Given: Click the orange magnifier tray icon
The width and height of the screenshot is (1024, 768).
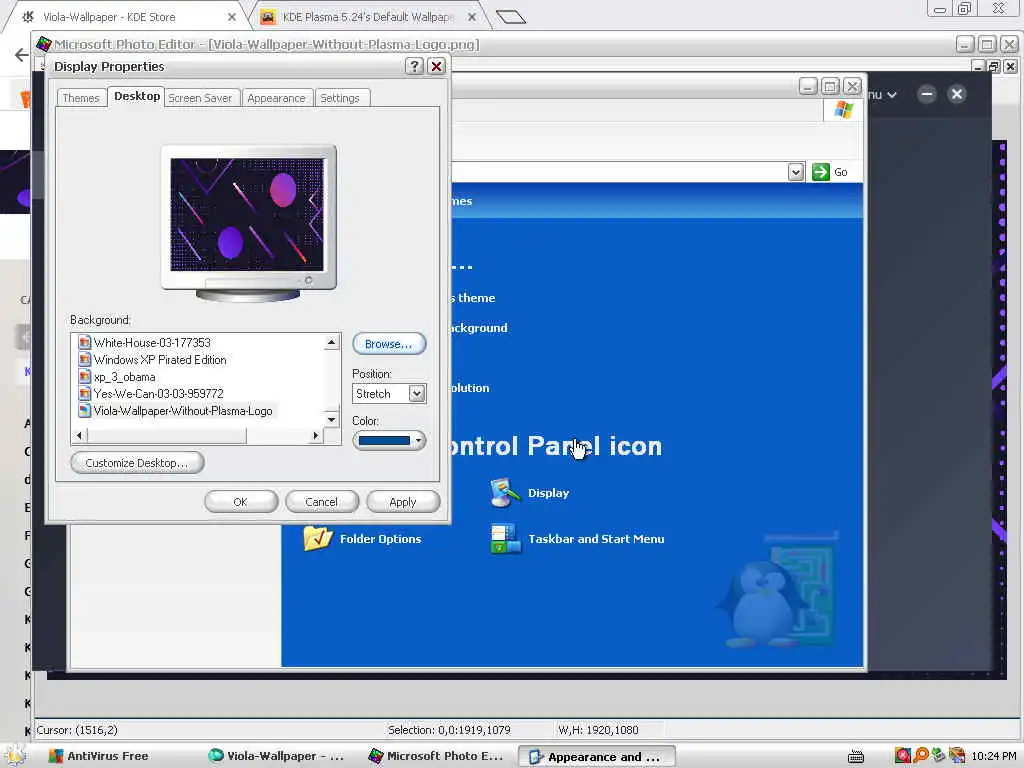Looking at the screenshot, I should click(921, 756).
